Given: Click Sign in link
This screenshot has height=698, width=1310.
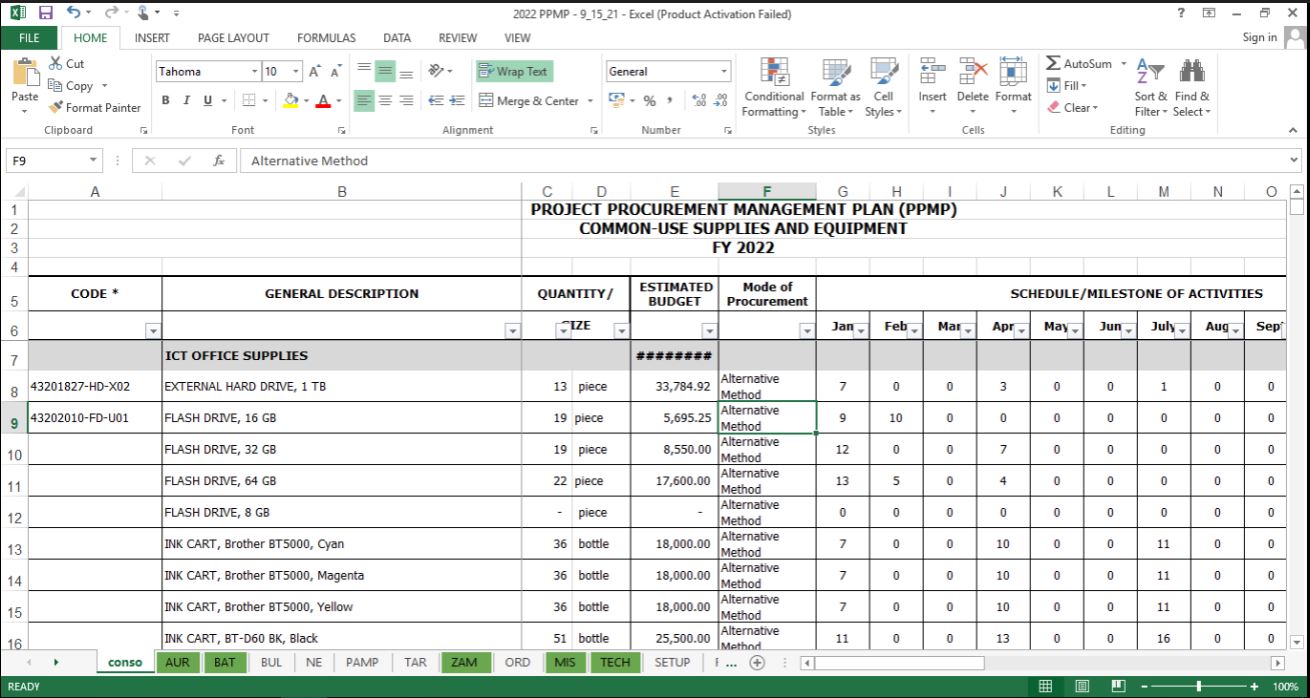Looking at the screenshot, I should tap(1258, 38).
